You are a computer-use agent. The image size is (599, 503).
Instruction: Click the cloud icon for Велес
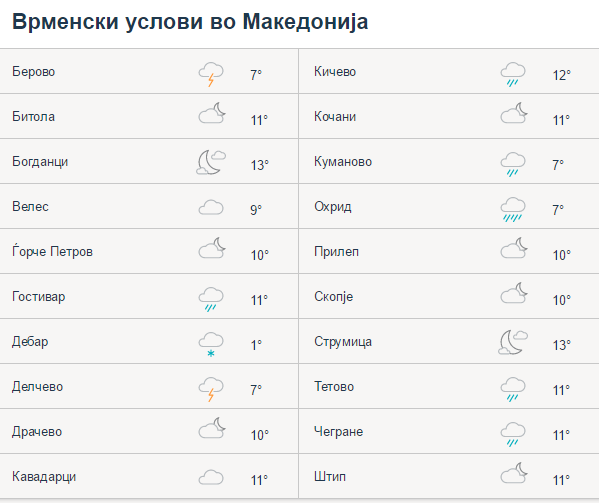211,208
